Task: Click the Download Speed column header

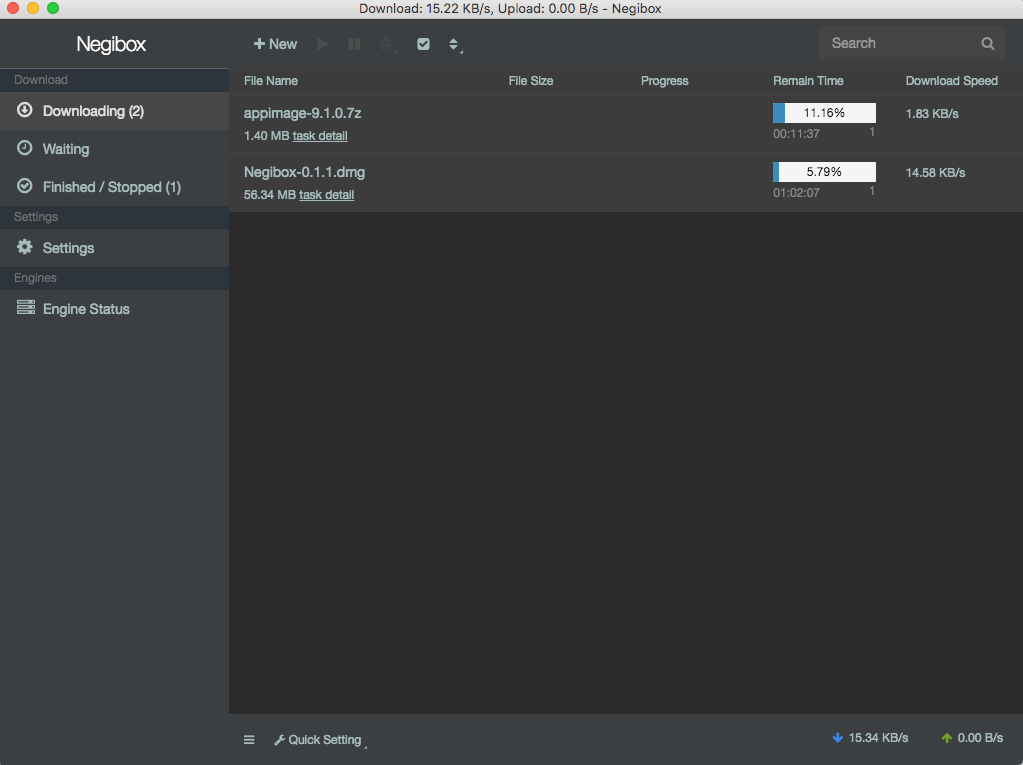Action: [951, 81]
